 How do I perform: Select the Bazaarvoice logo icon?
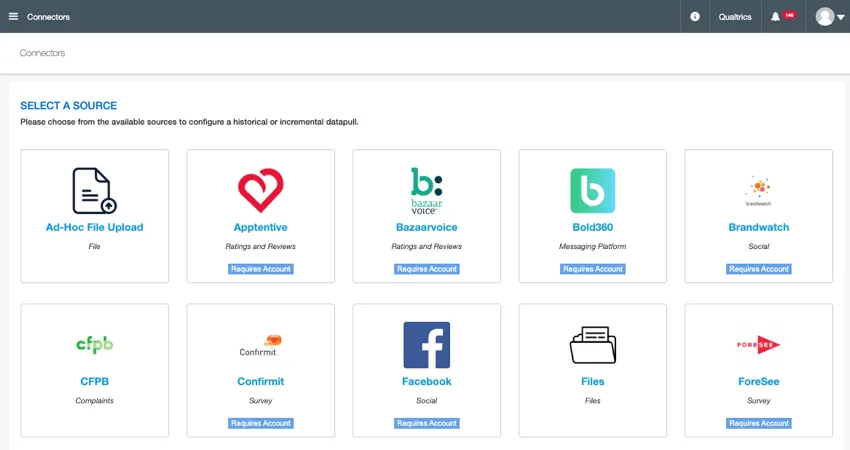pos(426,190)
